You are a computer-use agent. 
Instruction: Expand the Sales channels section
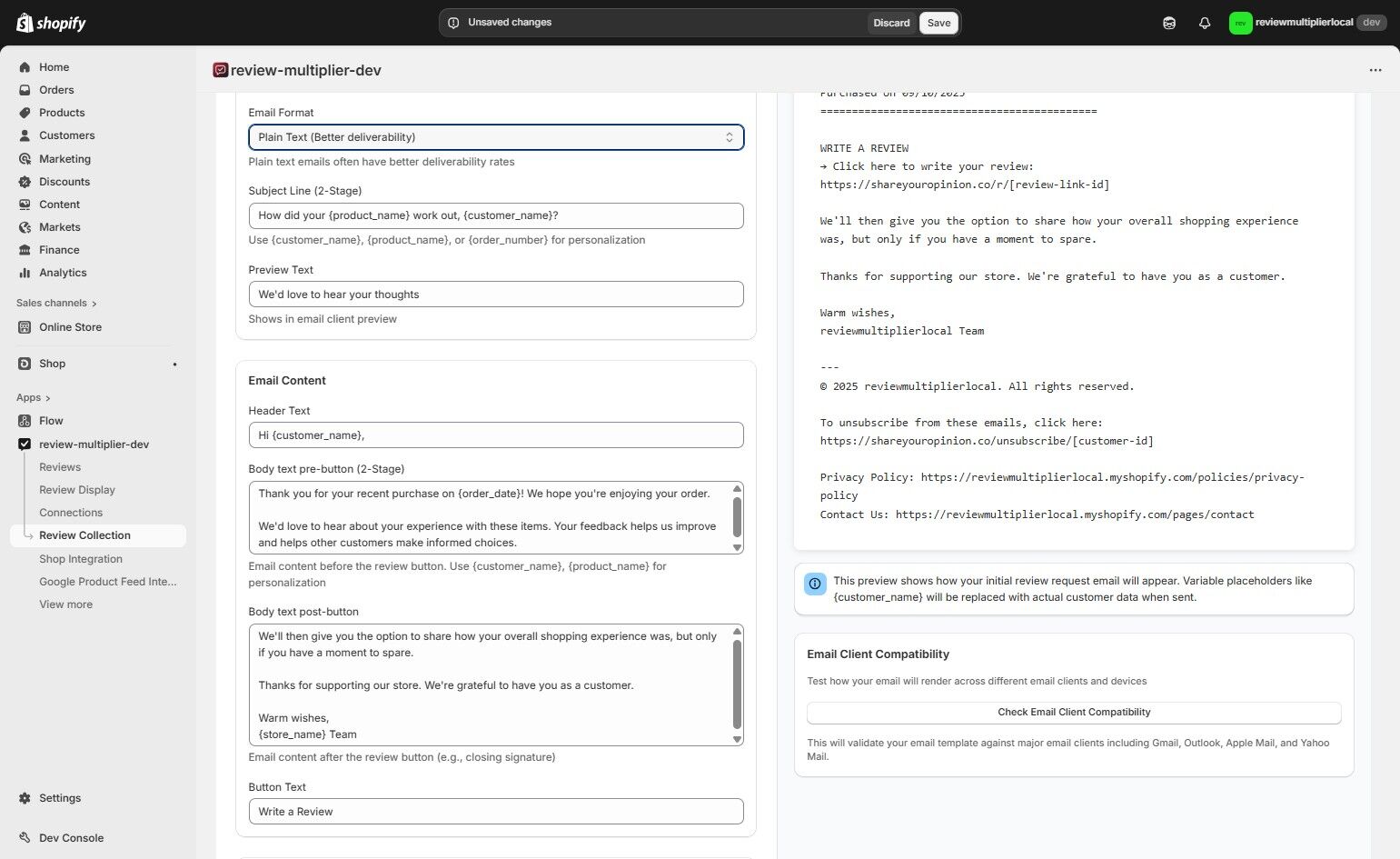click(55, 303)
